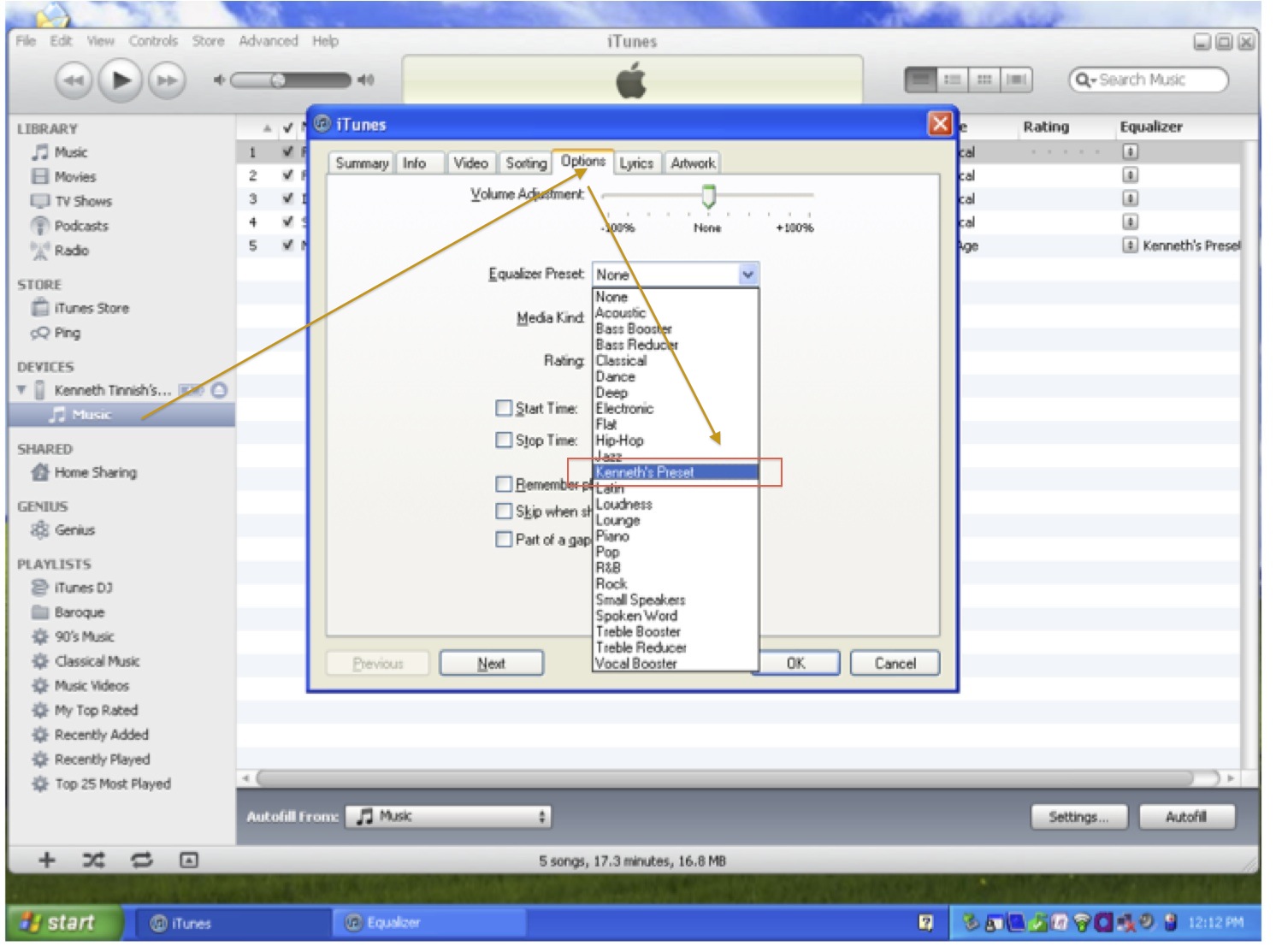Cancel the song options dialog
This screenshot has width=1276, height=952.
tap(895, 663)
